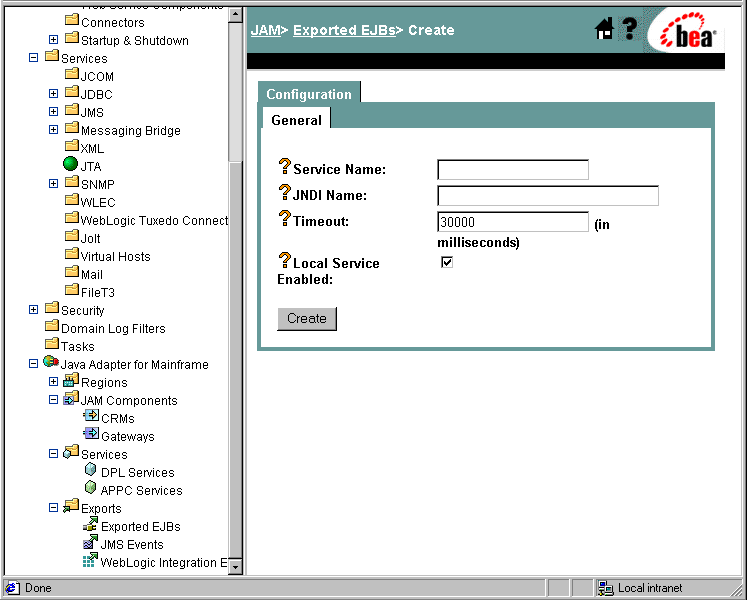Select the General sub-tab
The image size is (747, 600).
pos(296,120)
